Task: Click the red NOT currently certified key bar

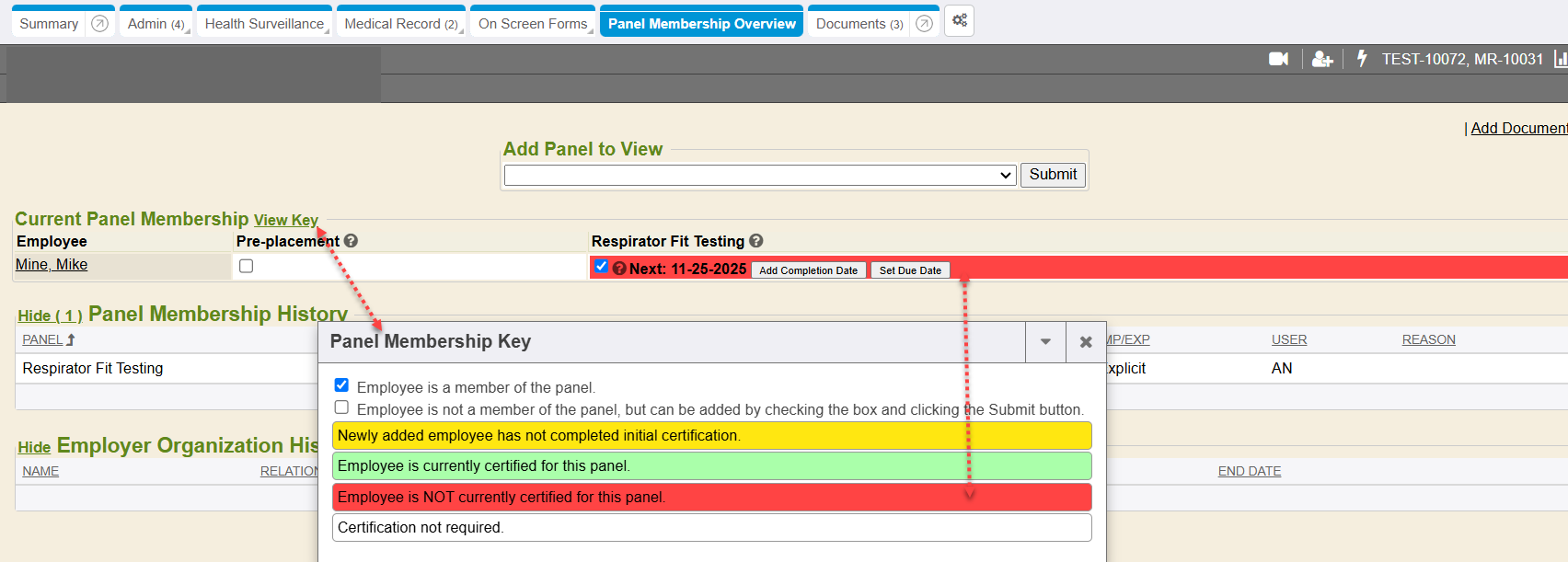Action: [x=711, y=497]
